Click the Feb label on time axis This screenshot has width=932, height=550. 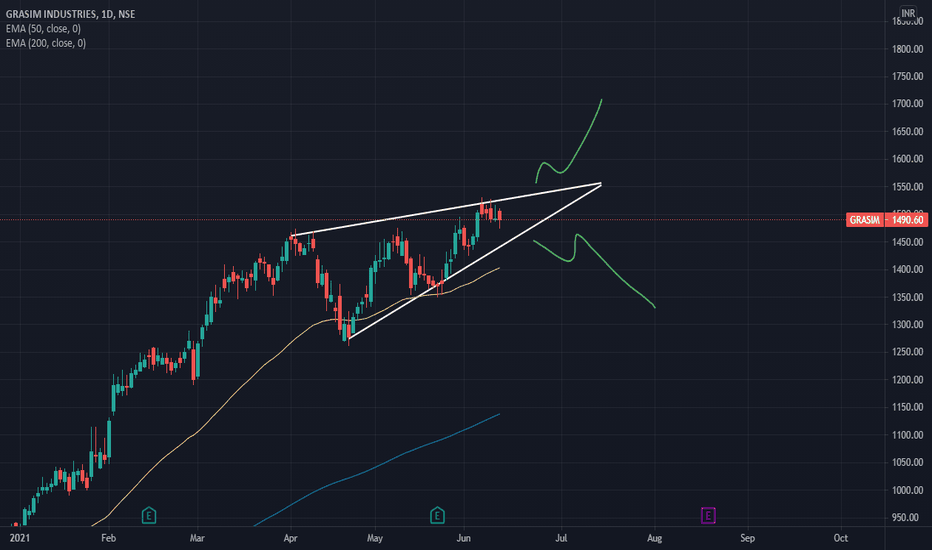(x=108, y=538)
